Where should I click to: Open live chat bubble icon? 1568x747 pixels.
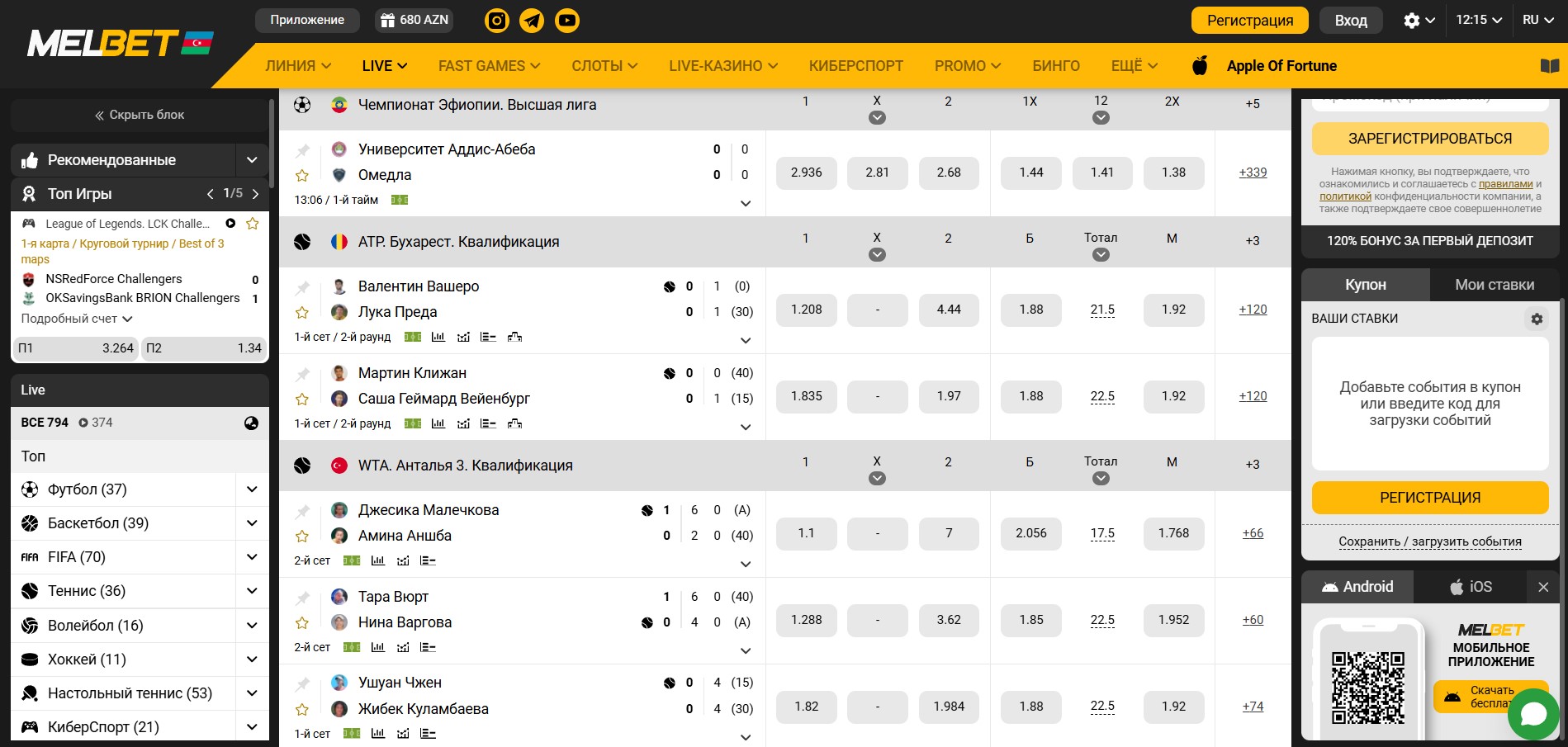click(x=1532, y=714)
